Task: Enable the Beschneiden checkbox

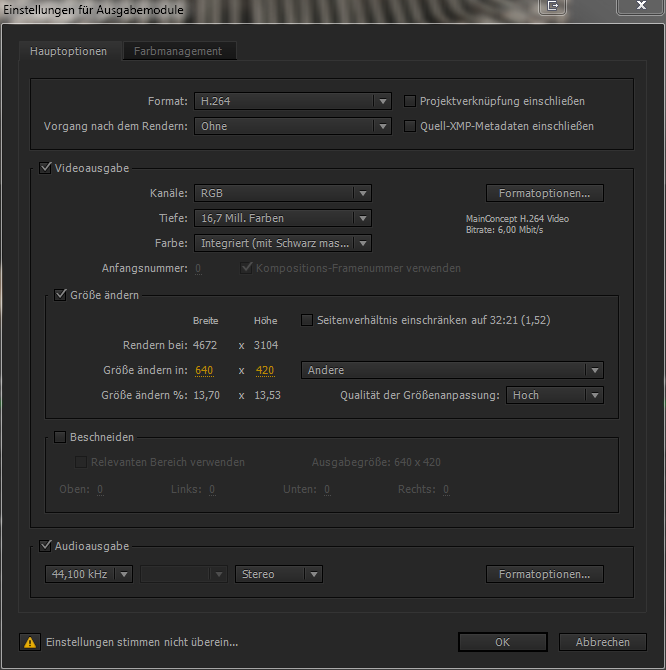Action: pyautogui.click(x=60, y=437)
